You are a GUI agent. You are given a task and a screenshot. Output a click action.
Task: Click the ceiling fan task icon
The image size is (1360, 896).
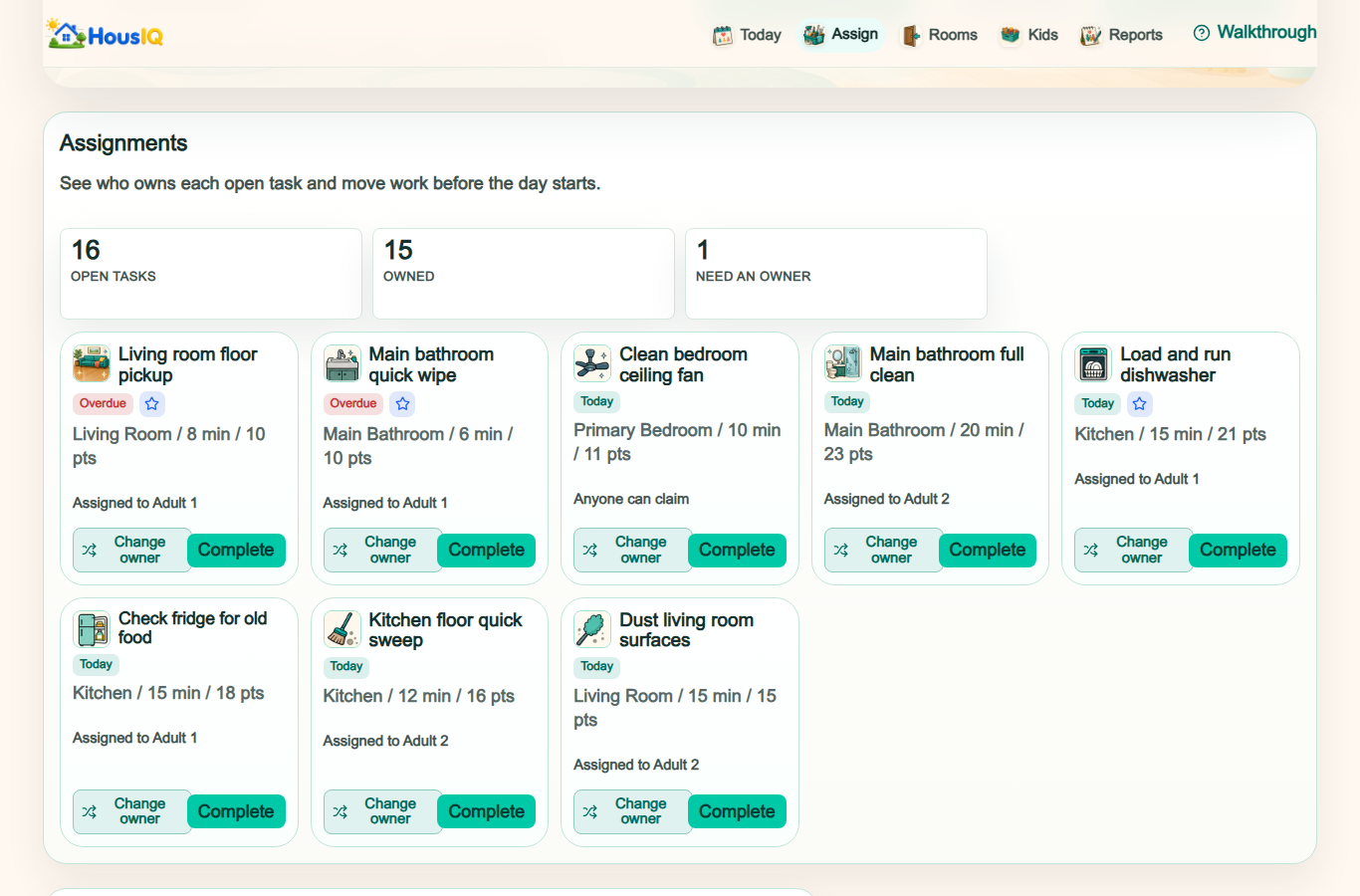(592, 364)
